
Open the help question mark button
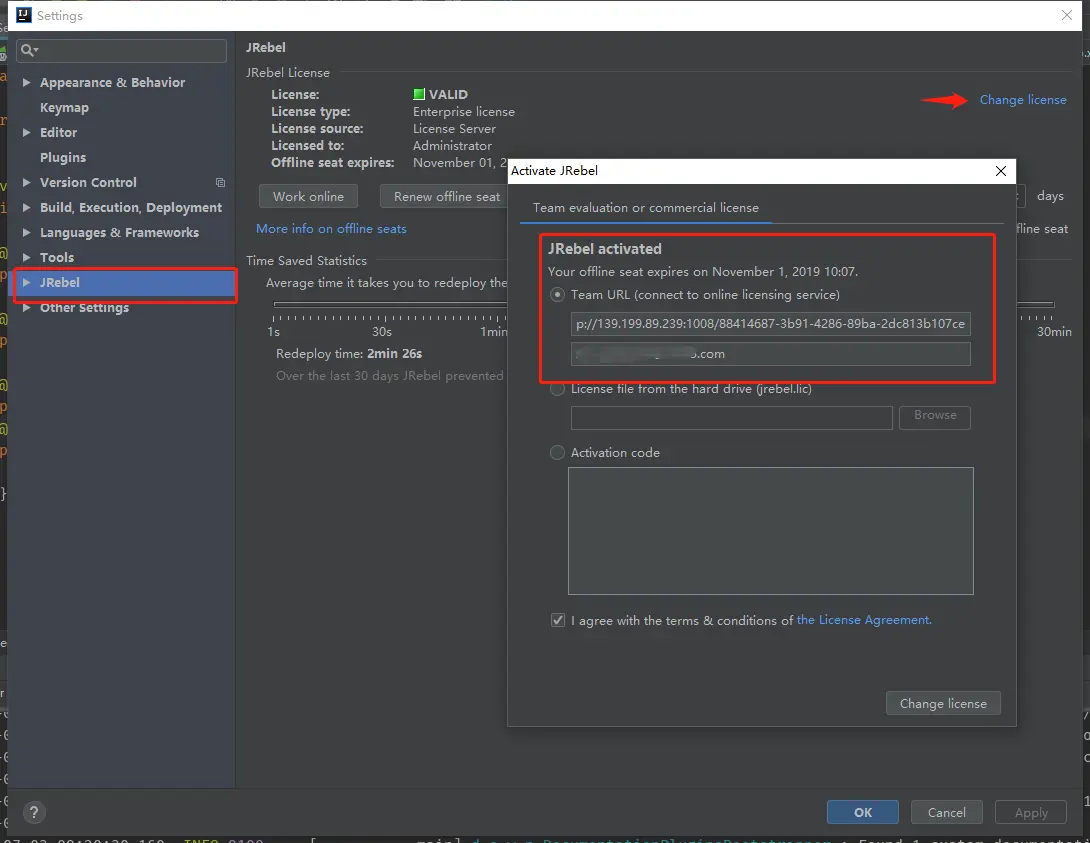click(34, 812)
